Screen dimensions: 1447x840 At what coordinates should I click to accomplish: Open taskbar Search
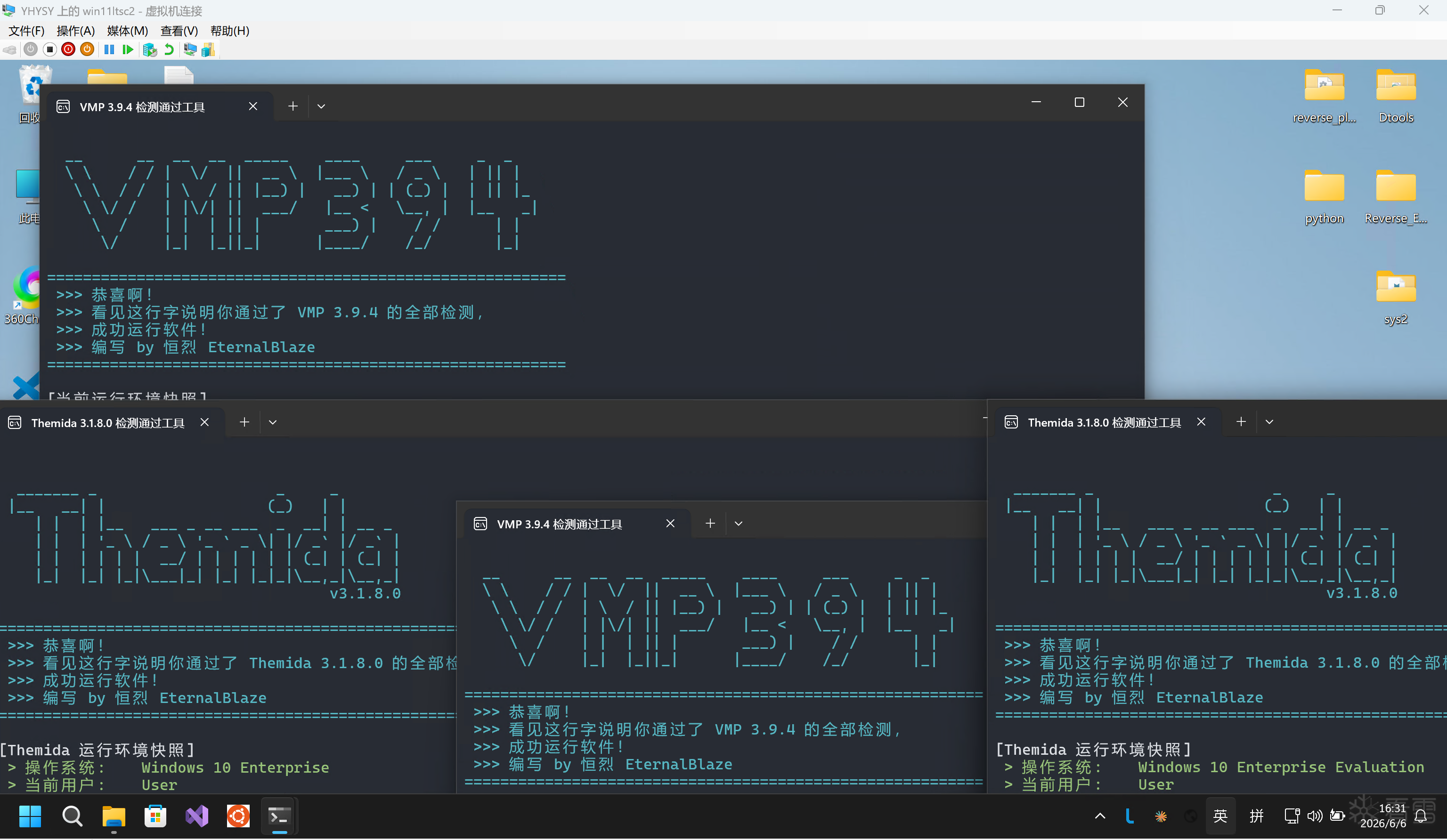tap(73, 817)
